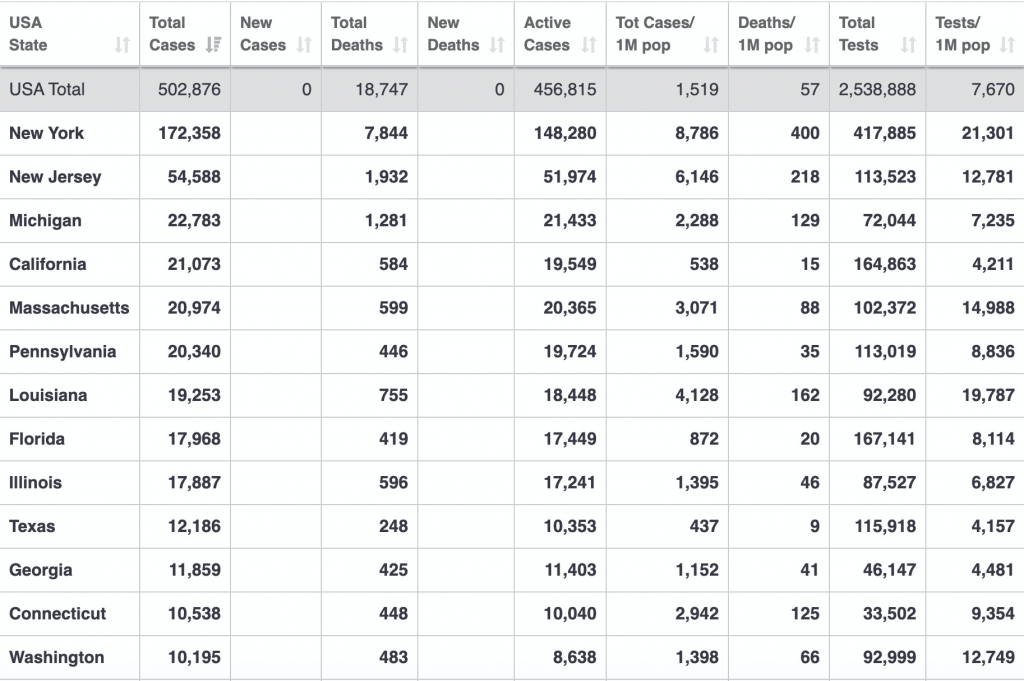Screen dimensions: 1024x681
Task: Click sort icon for Deaths/1M pop
Action: [x=812, y=45]
